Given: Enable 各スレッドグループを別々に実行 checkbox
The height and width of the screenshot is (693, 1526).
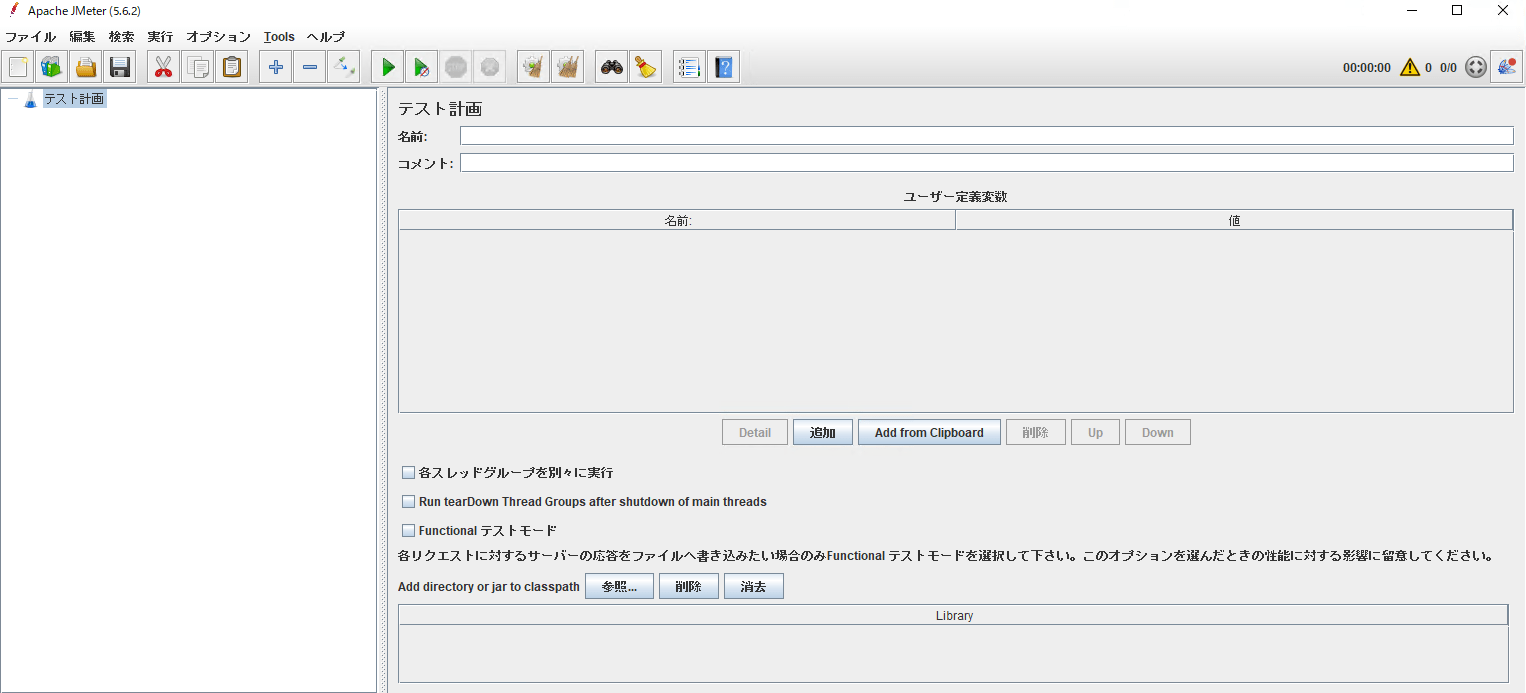Looking at the screenshot, I should pyautogui.click(x=408, y=473).
